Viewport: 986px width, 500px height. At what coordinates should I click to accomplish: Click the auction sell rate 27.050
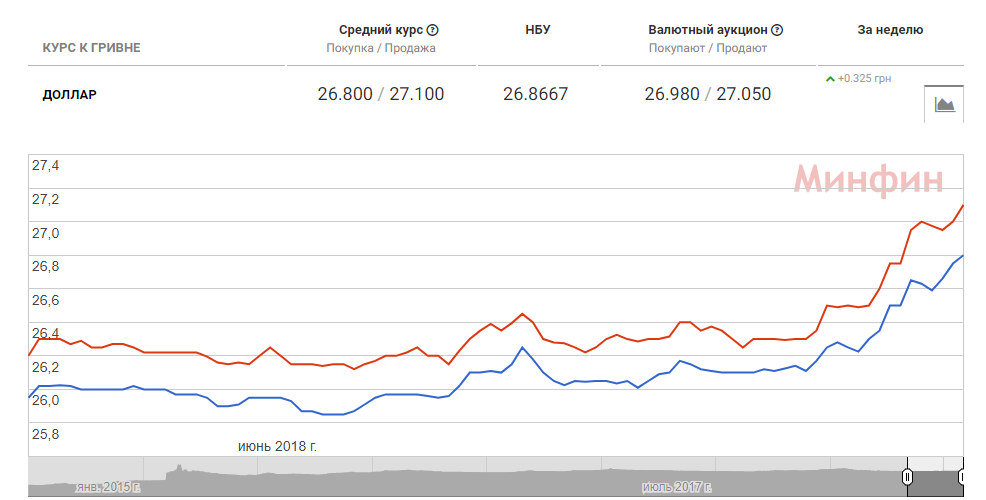[x=743, y=95]
